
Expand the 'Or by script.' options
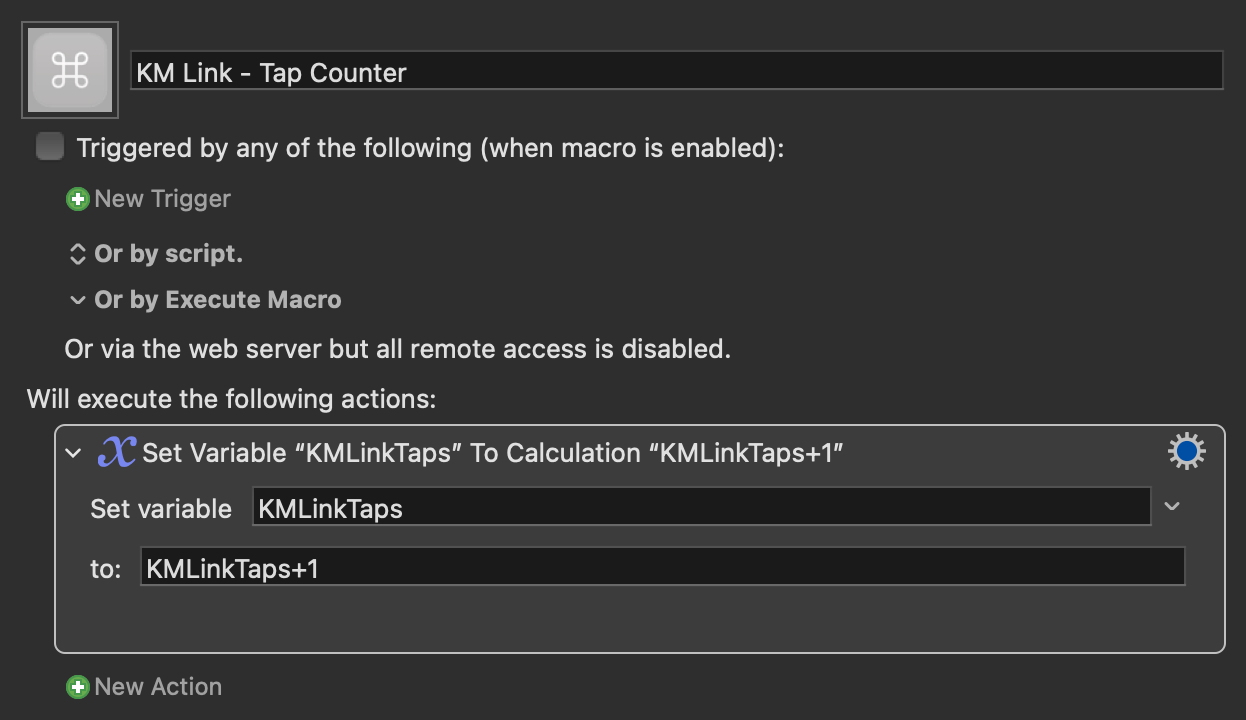(77, 254)
